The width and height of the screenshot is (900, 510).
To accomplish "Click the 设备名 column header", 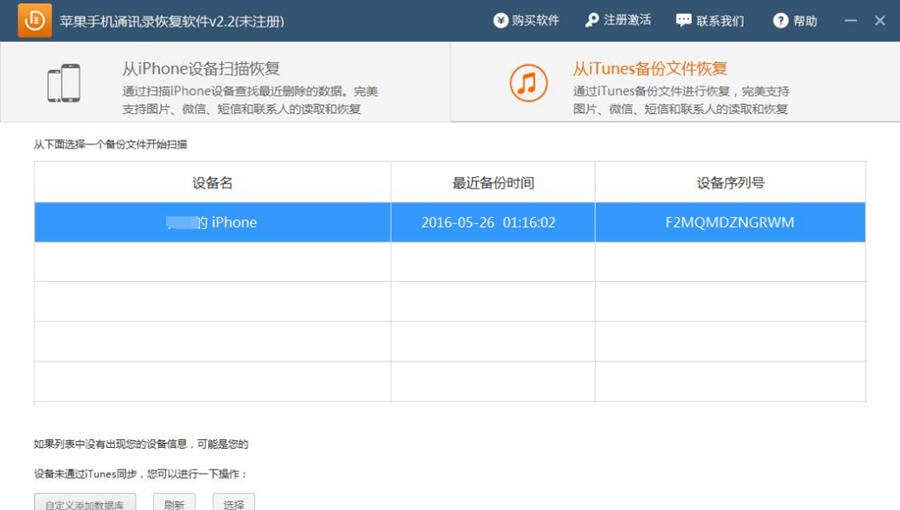I will tap(212, 182).
